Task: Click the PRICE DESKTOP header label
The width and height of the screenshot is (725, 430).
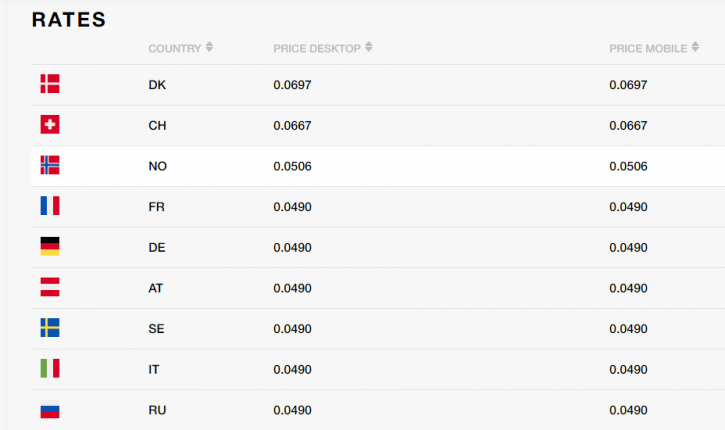Action: point(317,49)
